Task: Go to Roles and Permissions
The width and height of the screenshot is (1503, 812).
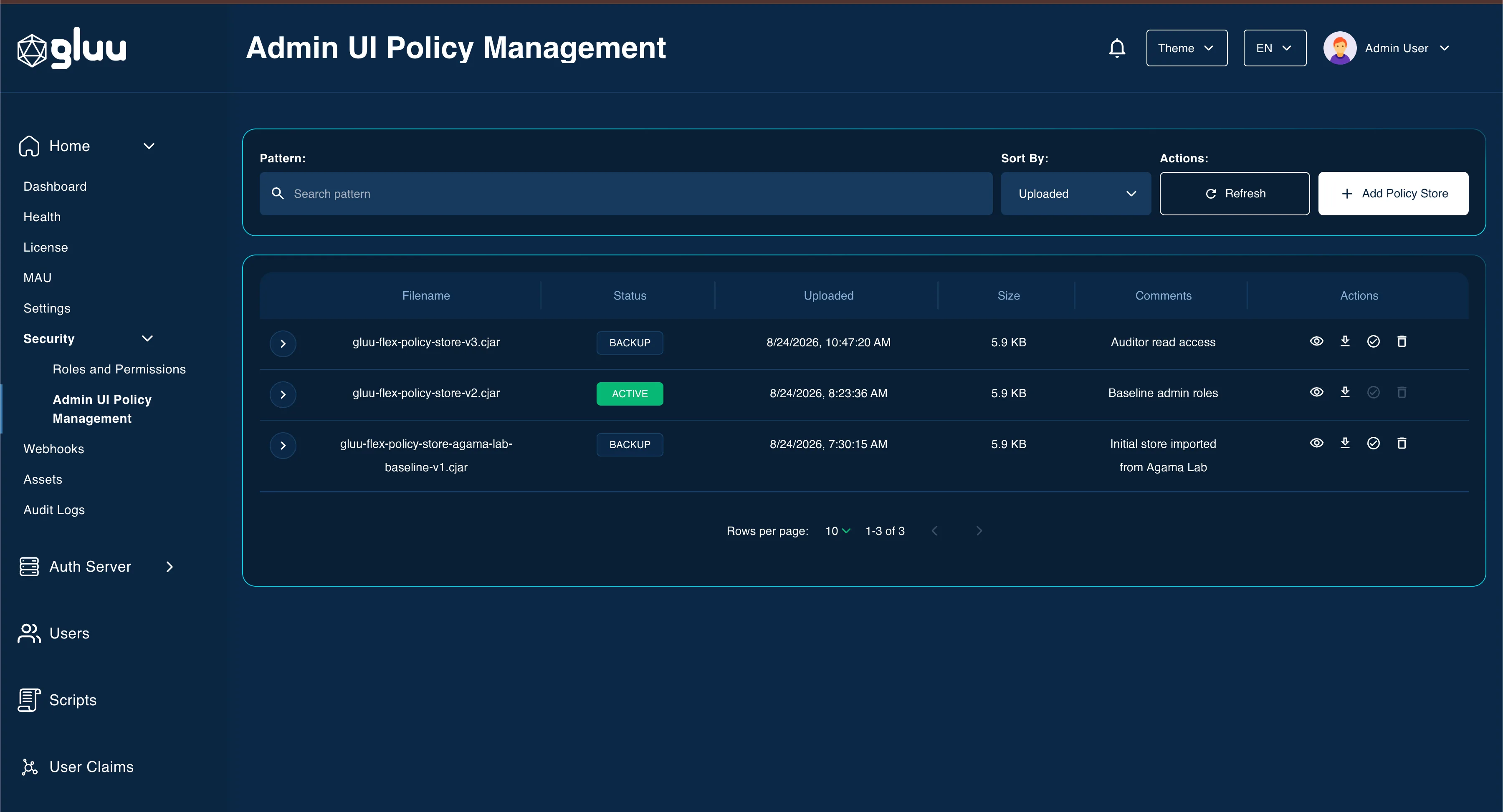Action: point(119,369)
